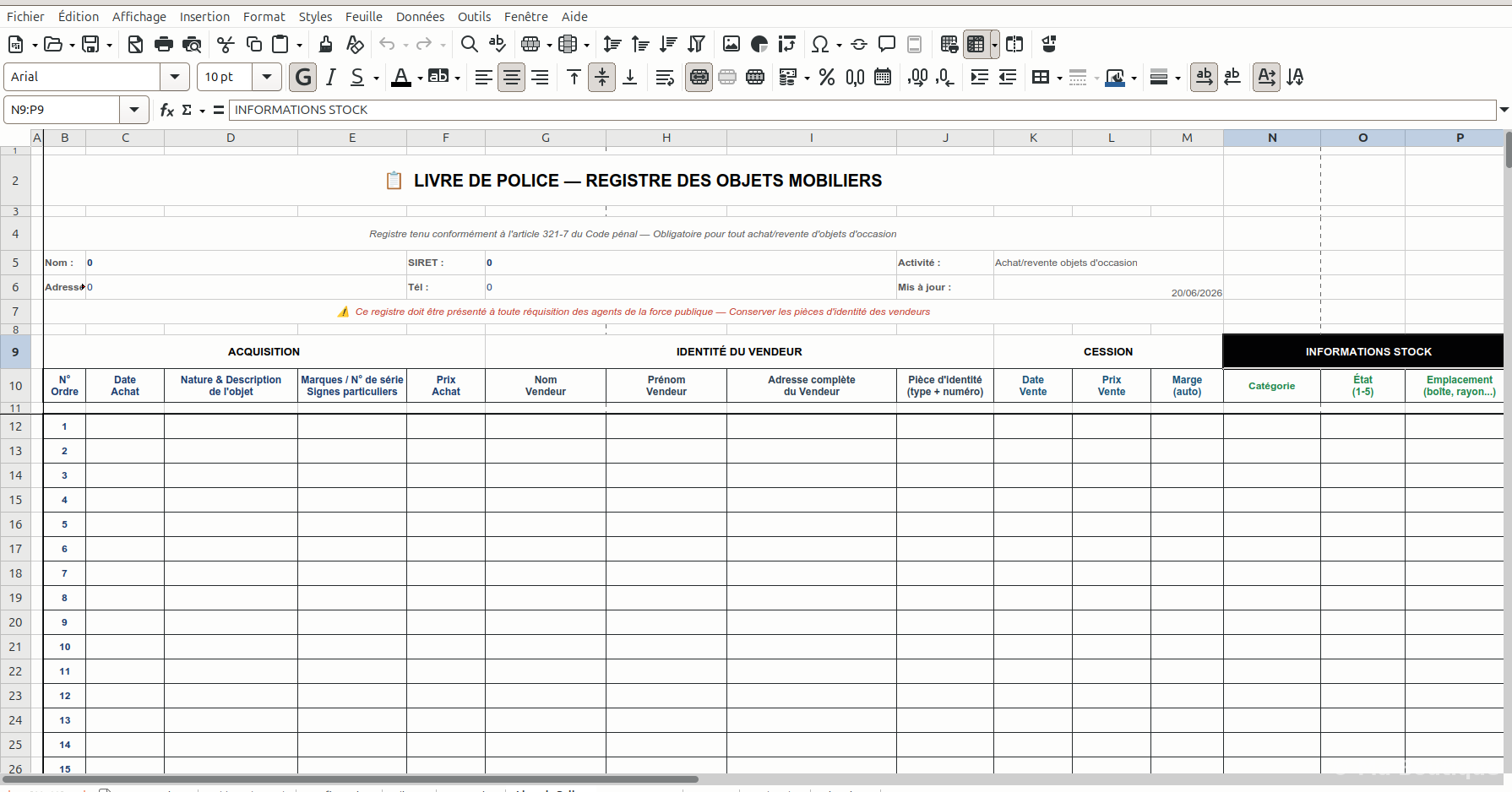
Task: Toggle center horizontally alignment
Action: [511, 77]
